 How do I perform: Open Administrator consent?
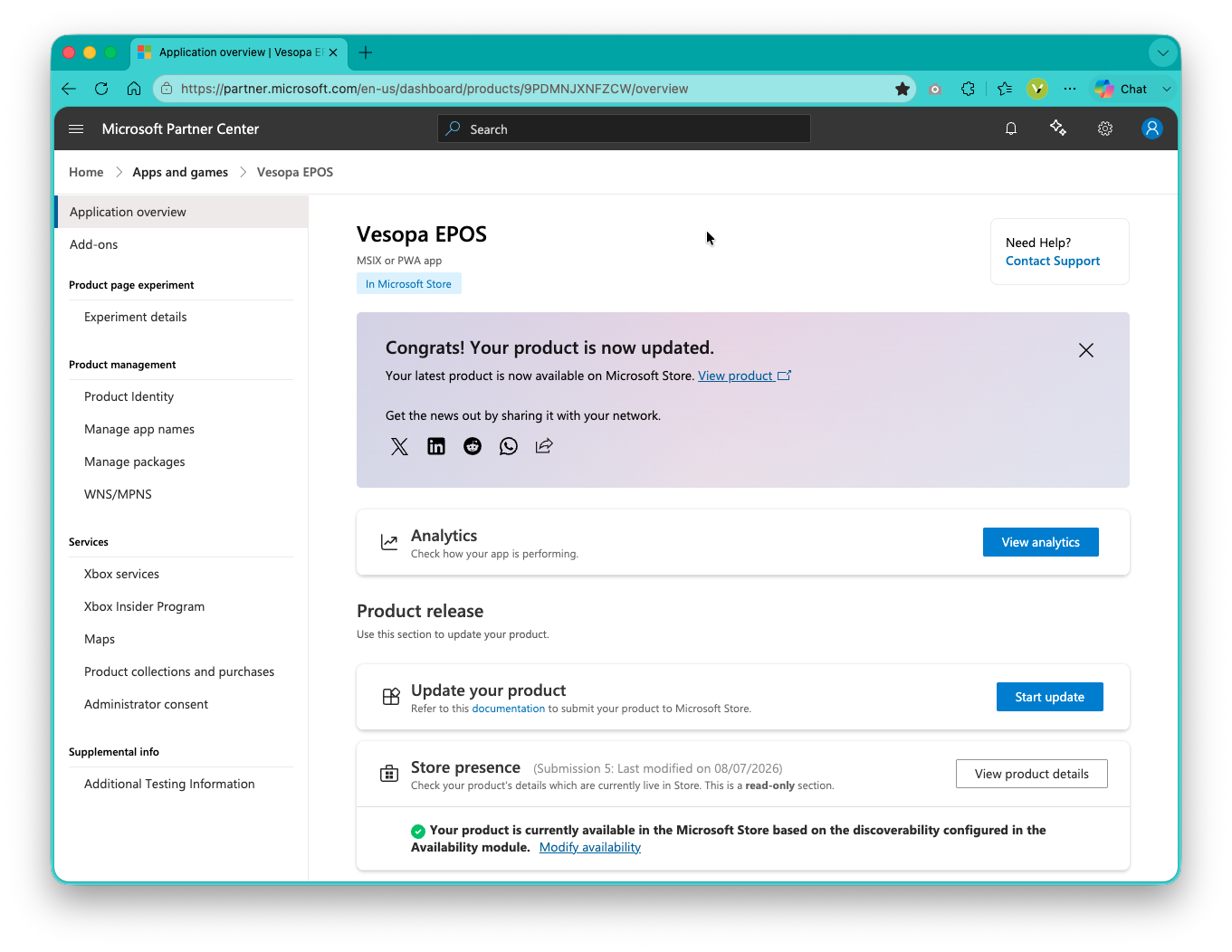[x=146, y=704]
